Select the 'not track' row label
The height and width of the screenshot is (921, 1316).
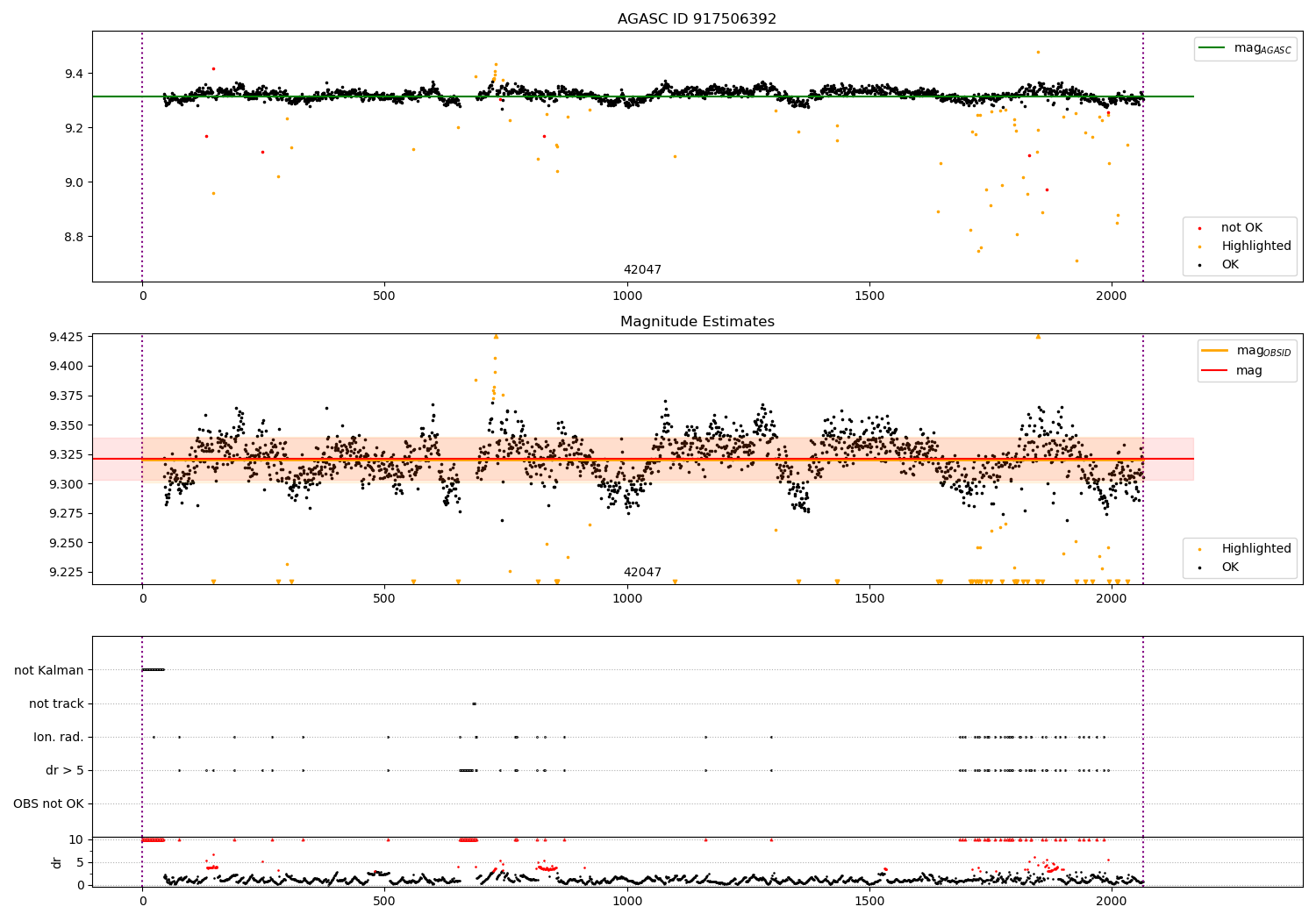click(x=56, y=704)
